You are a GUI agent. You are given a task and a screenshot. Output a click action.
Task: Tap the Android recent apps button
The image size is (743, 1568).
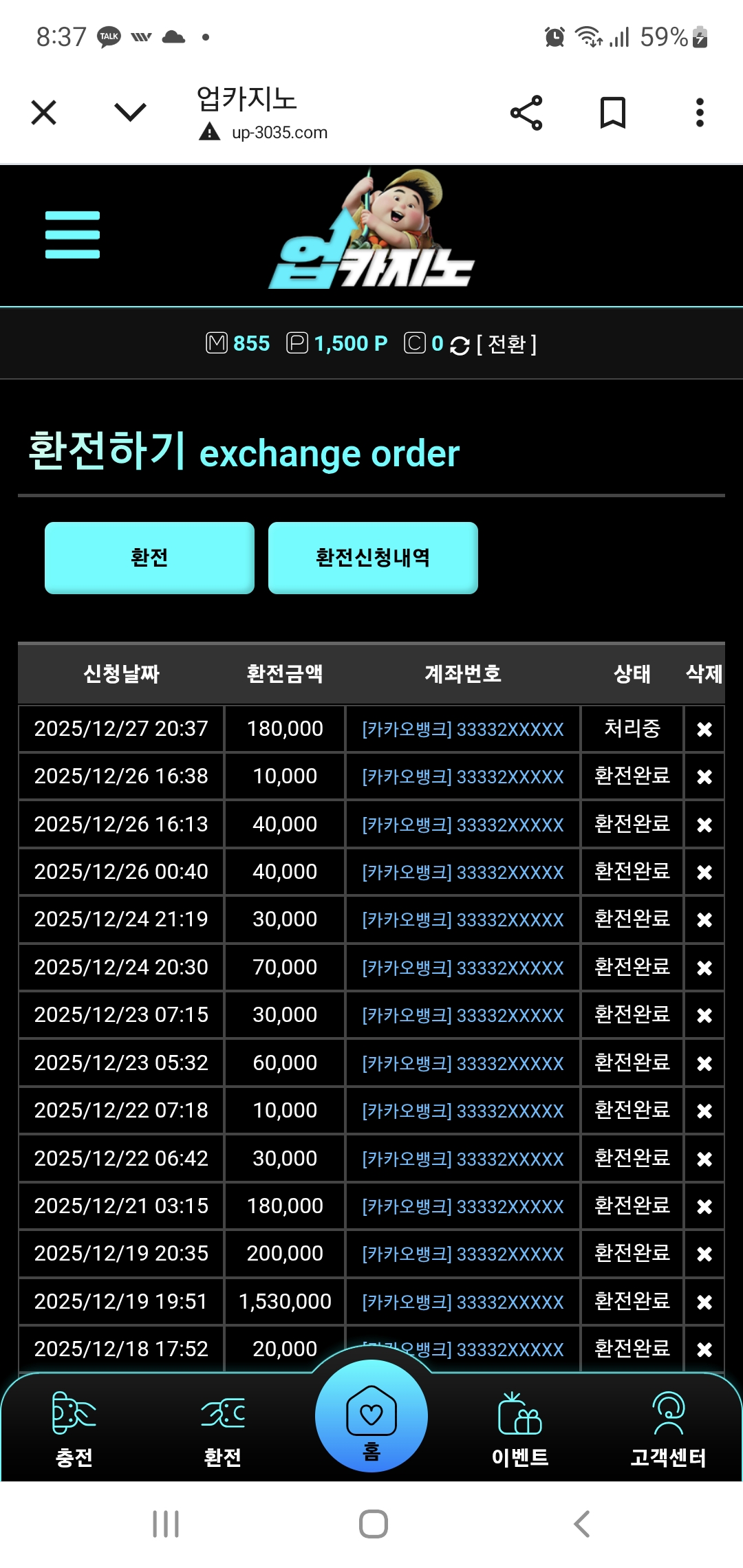pos(166,1524)
